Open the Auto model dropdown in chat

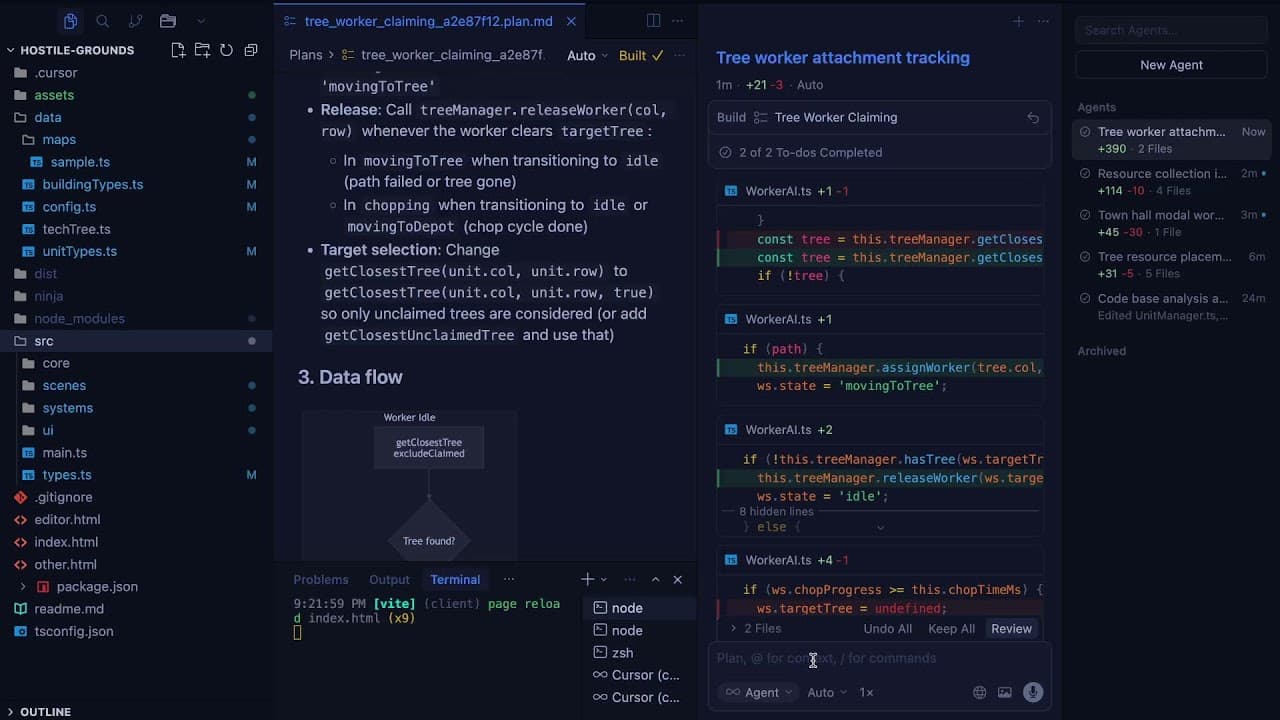[824, 692]
